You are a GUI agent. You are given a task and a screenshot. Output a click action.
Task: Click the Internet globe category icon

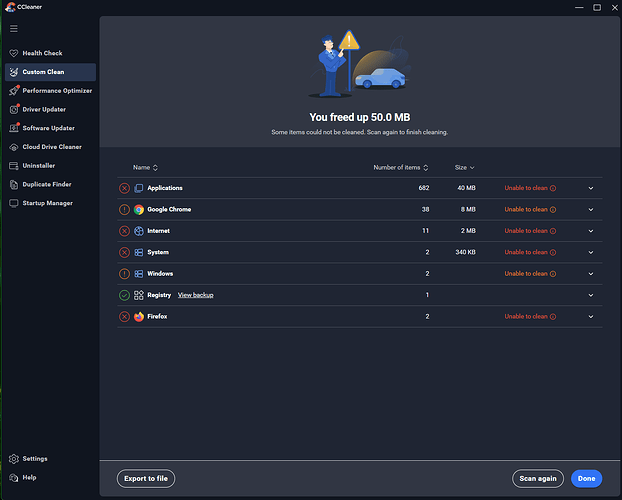tap(139, 231)
